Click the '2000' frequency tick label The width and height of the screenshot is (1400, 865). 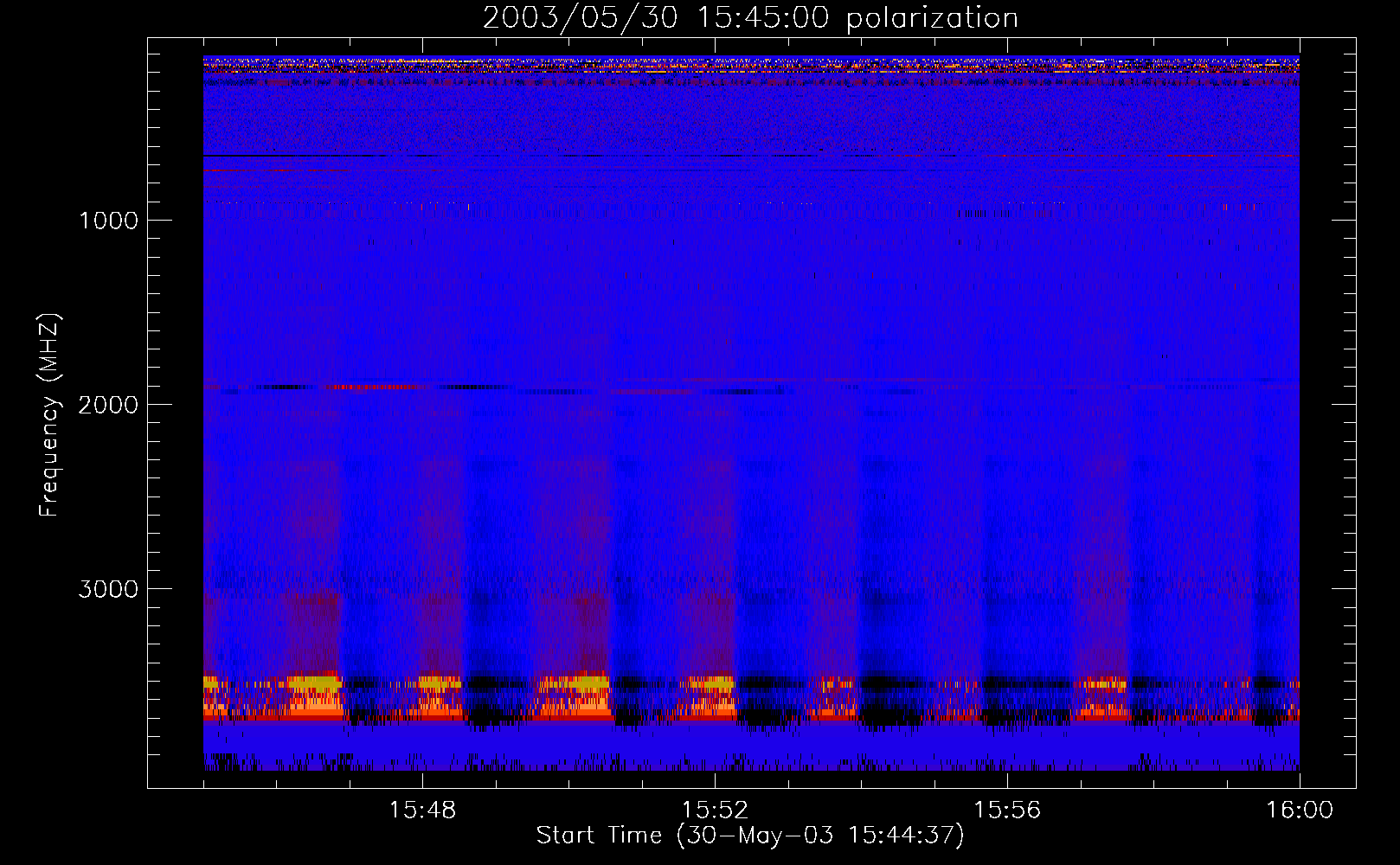(108, 405)
